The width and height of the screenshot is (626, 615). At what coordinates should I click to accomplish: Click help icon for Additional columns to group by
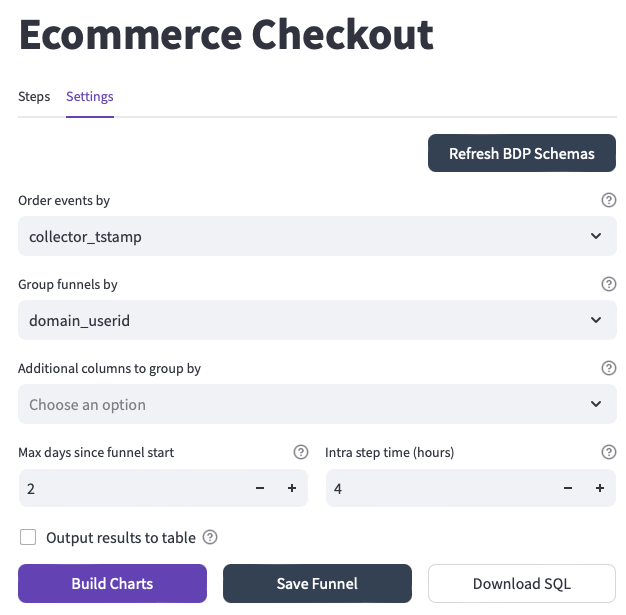[x=608, y=368]
